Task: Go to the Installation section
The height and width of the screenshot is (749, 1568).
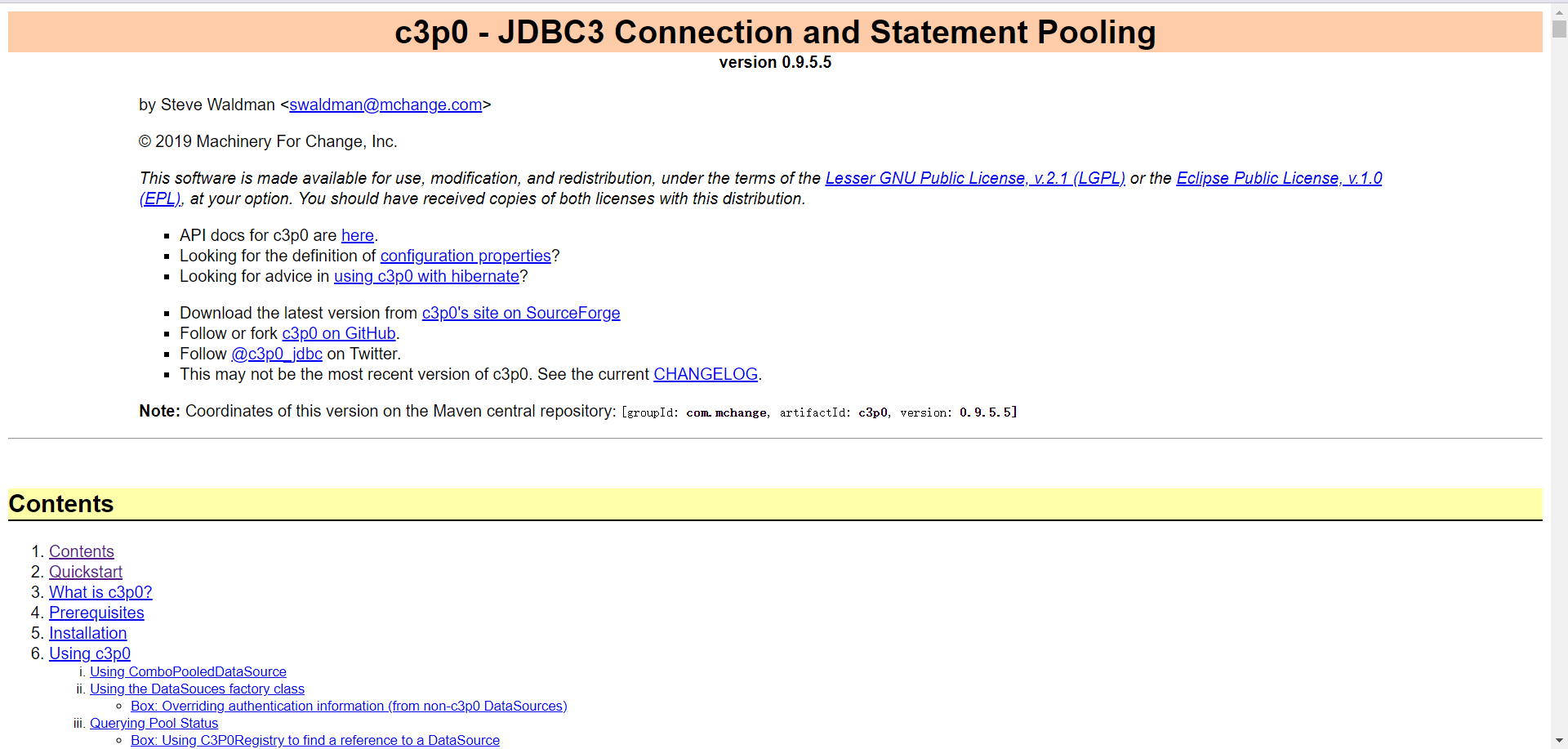Action: (x=88, y=633)
